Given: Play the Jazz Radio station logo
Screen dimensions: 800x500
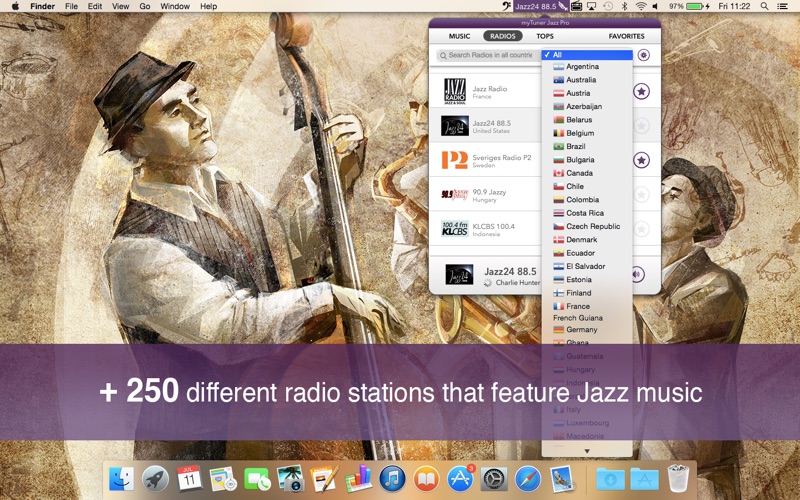Looking at the screenshot, I should tap(455, 91).
